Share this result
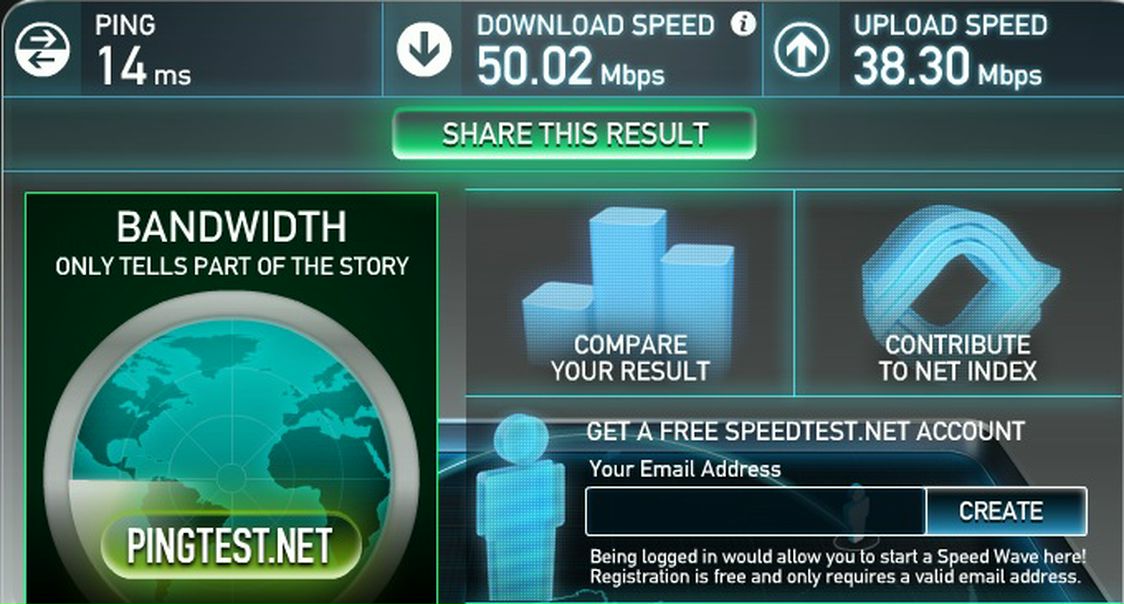The image size is (1124, 604). (x=574, y=134)
